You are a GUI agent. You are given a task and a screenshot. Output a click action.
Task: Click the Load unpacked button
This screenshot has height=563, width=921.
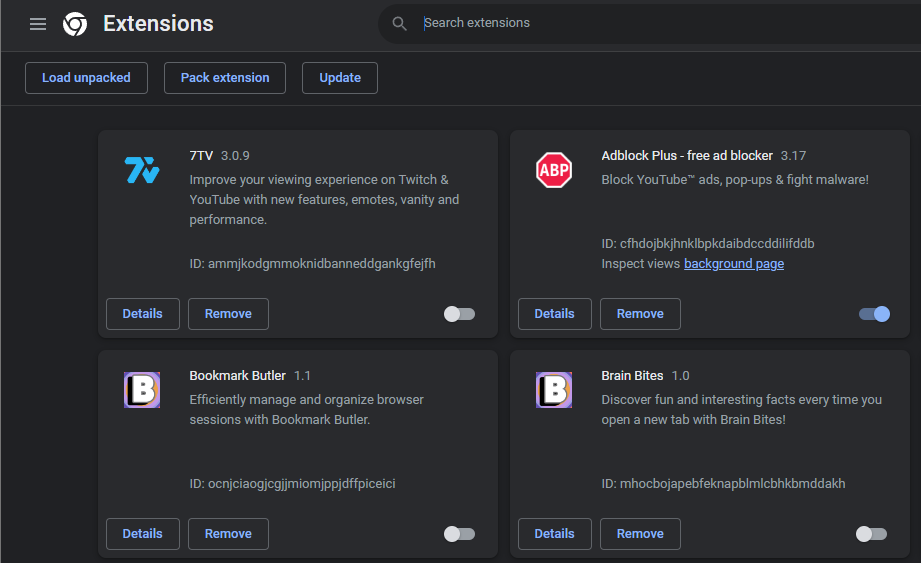pyautogui.click(x=86, y=78)
